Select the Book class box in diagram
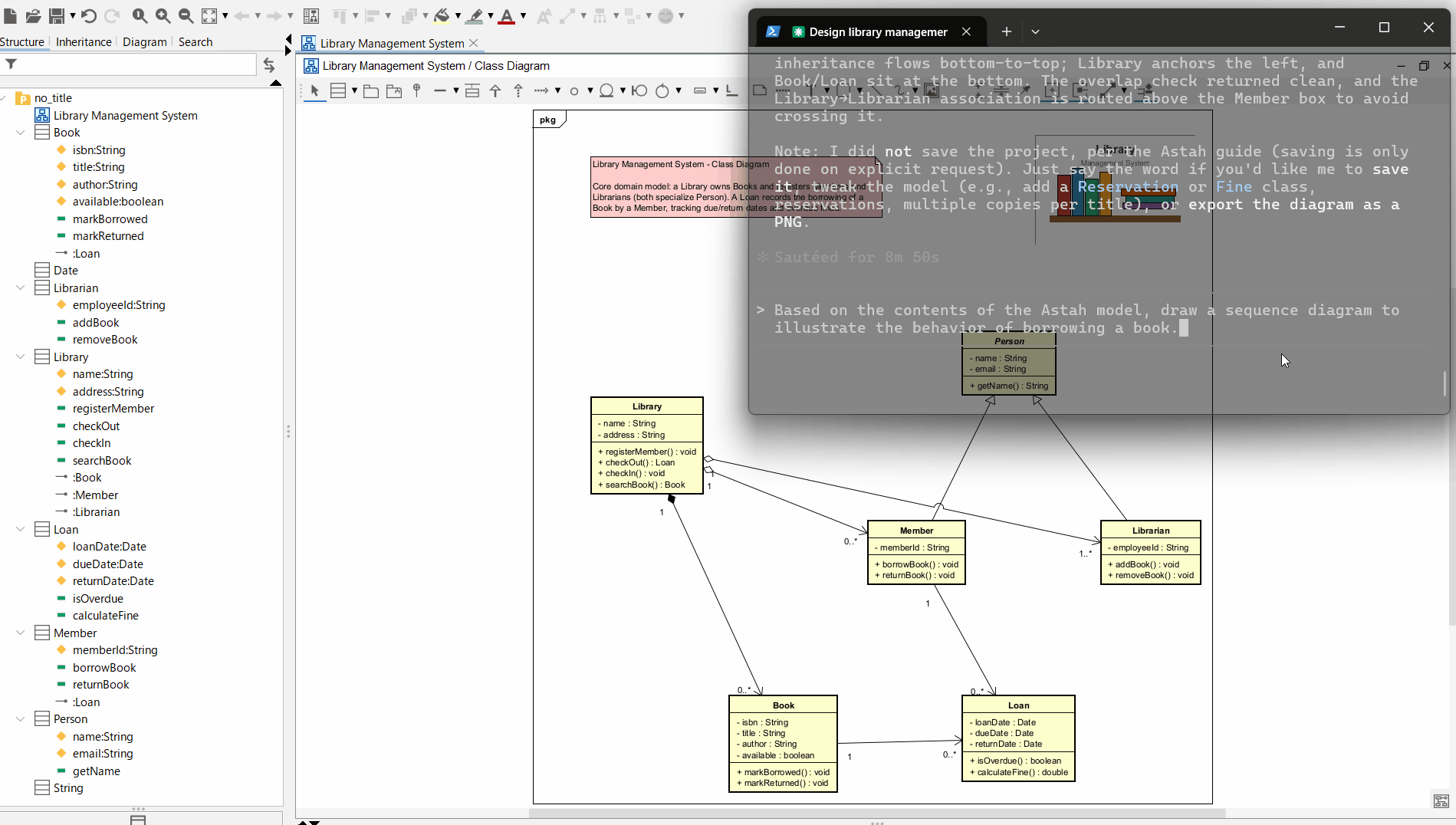 (783, 744)
